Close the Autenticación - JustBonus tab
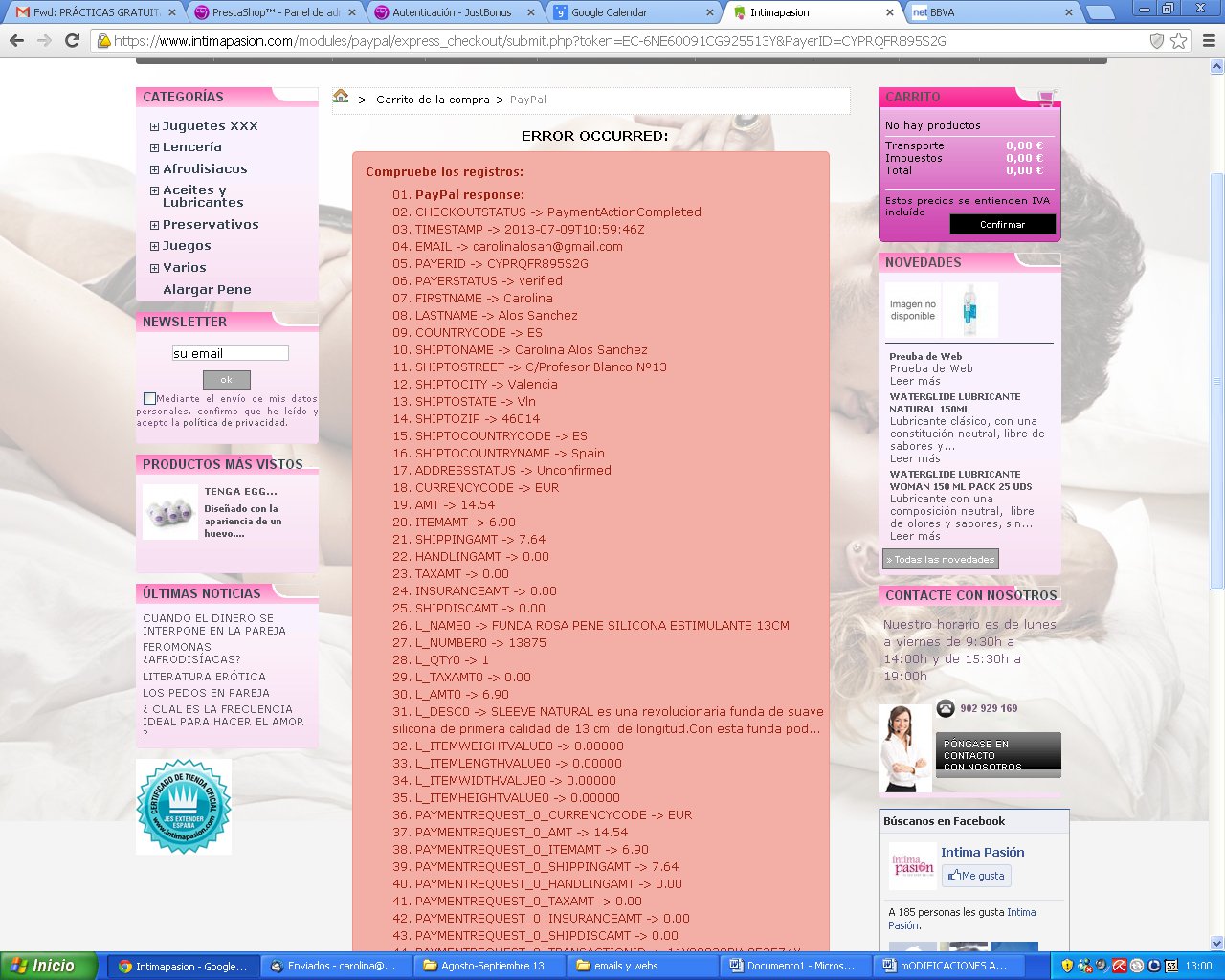This screenshot has width=1225, height=980. click(531, 12)
